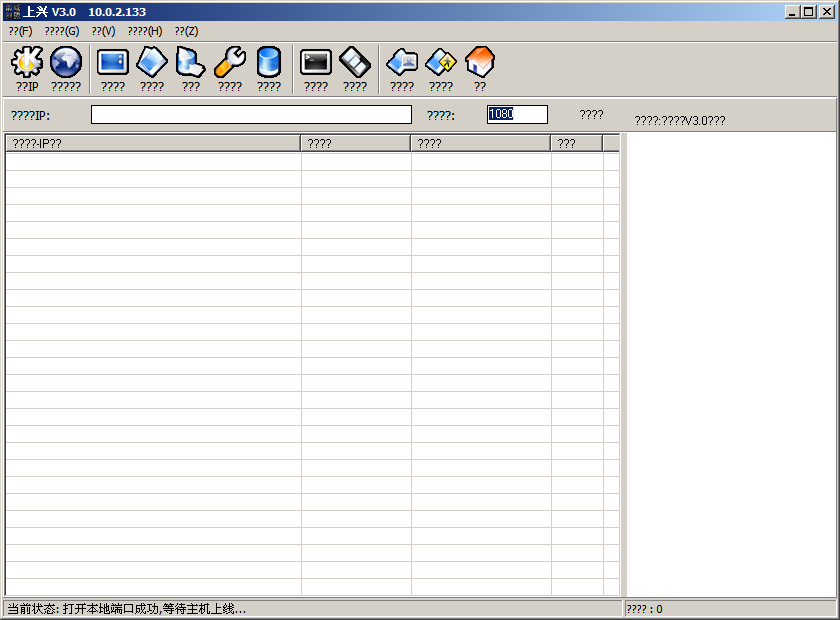The width and height of the screenshot is (840, 620).
Task: Click the blue globe toolbar icon
Action: [x=66, y=63]
